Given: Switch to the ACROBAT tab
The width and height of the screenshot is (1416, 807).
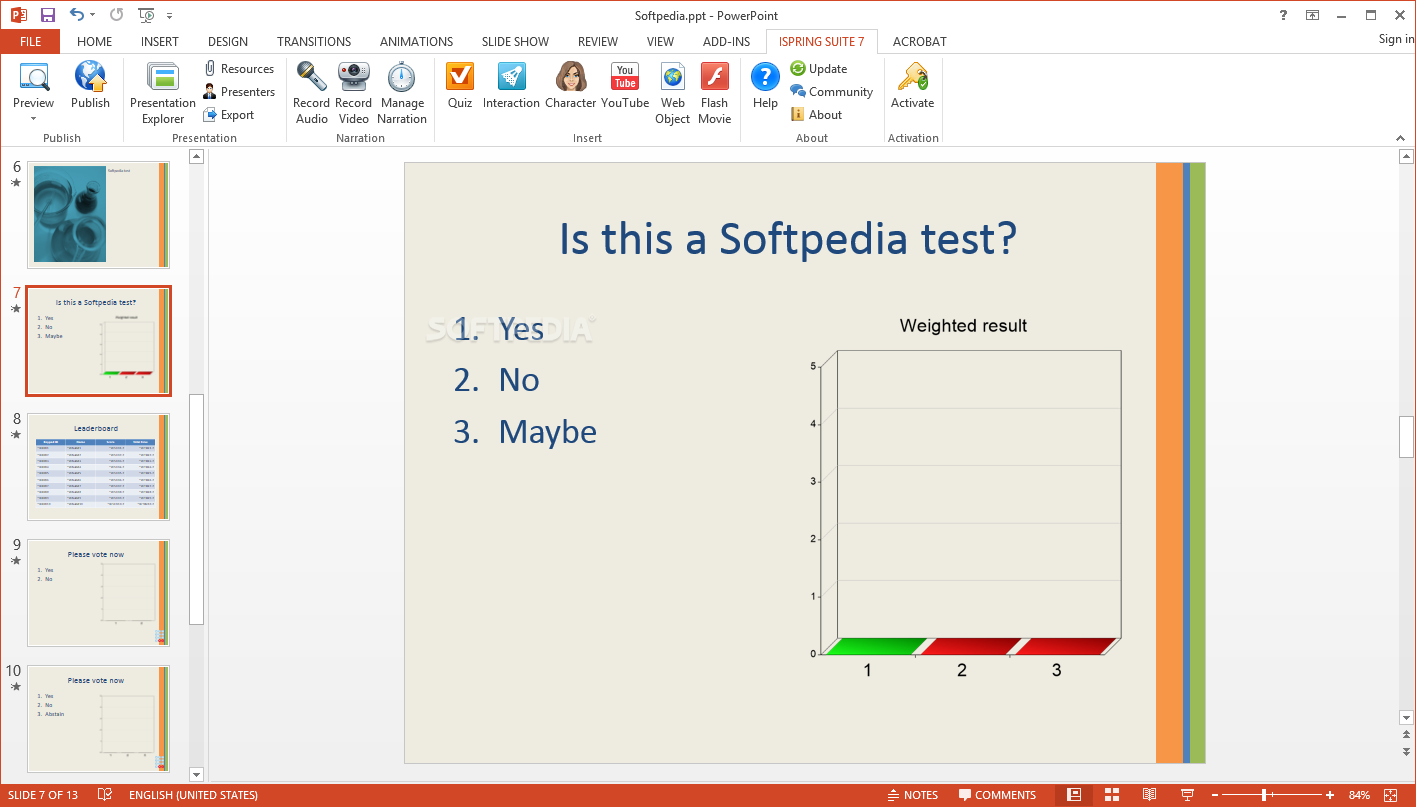Looking at the screenshot, I should pos(919,41).
